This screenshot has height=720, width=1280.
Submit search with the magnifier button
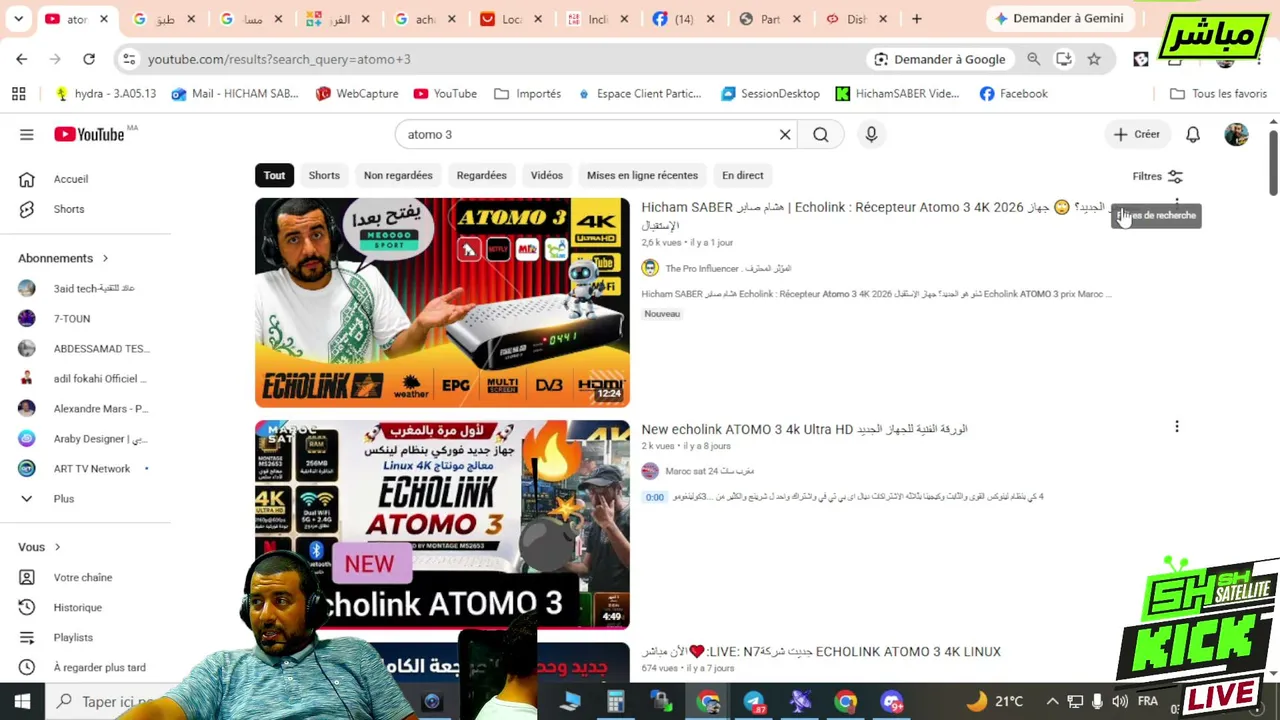[821, 134]
